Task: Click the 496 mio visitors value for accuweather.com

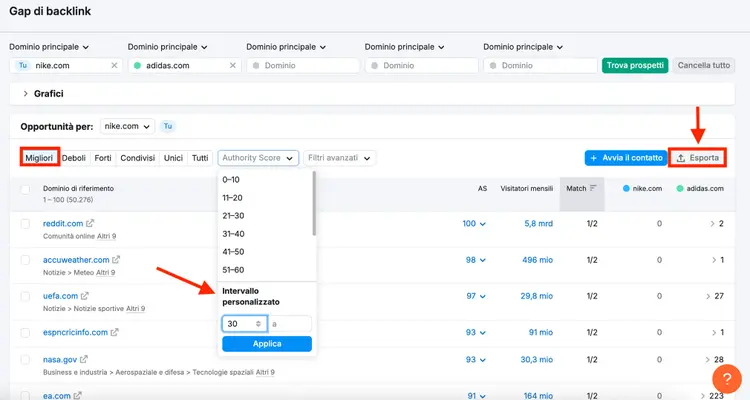Action: (537, 260)
